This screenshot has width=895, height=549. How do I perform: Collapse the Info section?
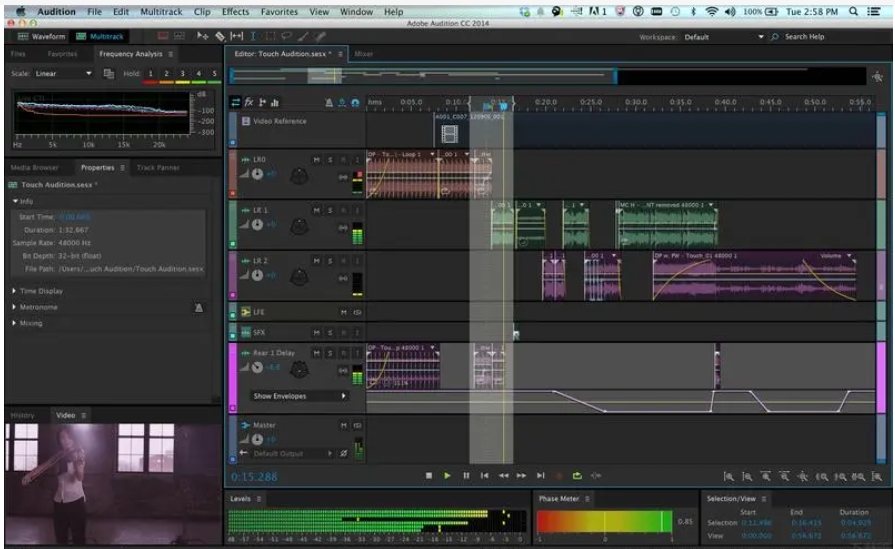[15, 201]
